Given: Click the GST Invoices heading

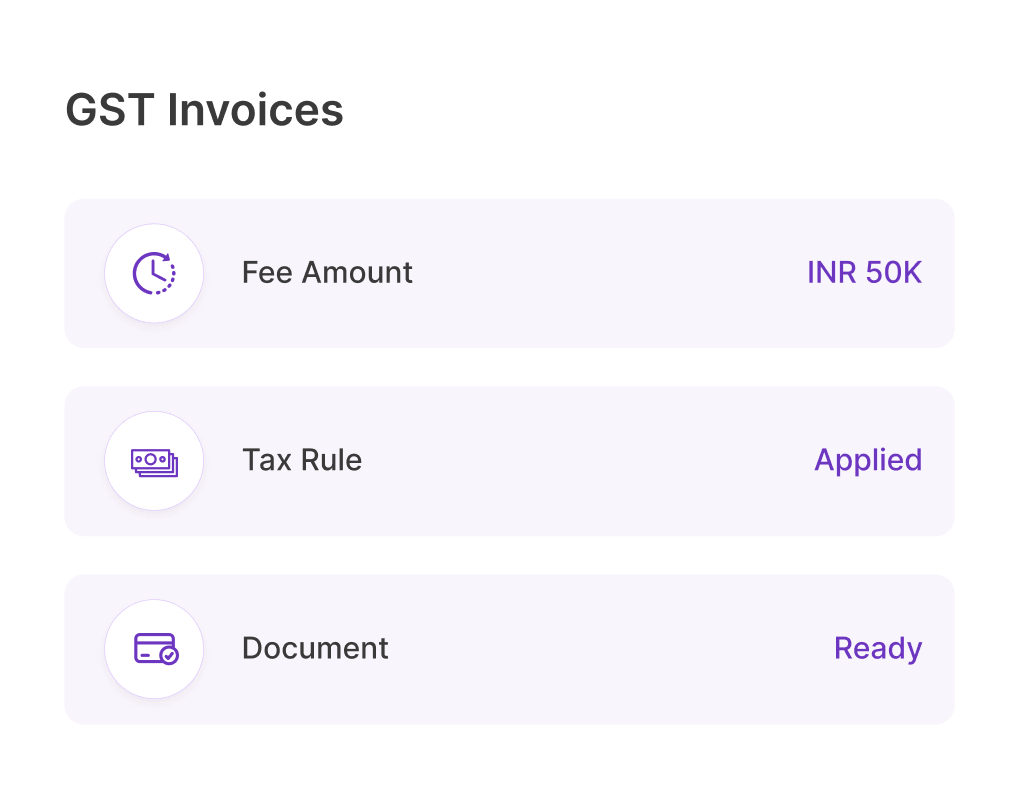Looking at the screenshot, I should pyautogui.click(x=204, y=109).
